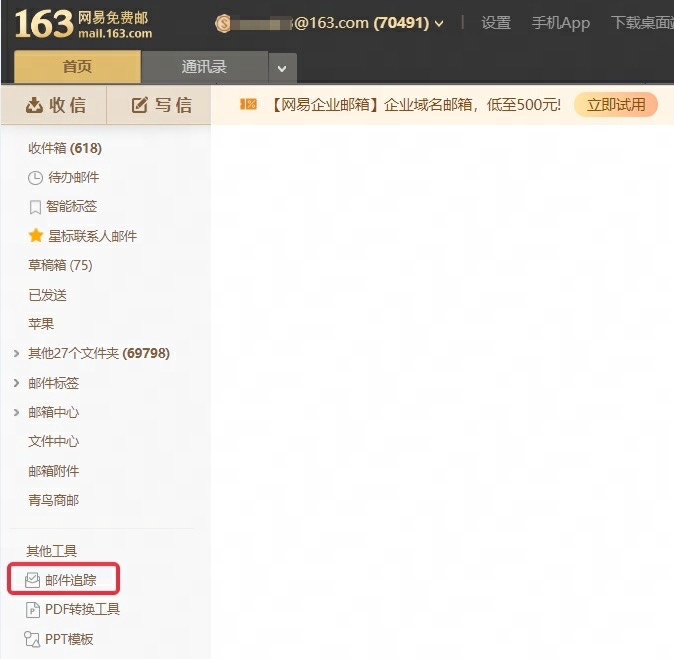Open 邮件追踪 tool
The height and width of the screenshot is (659, 674).
pyautogui.click(x=63, y=579)
